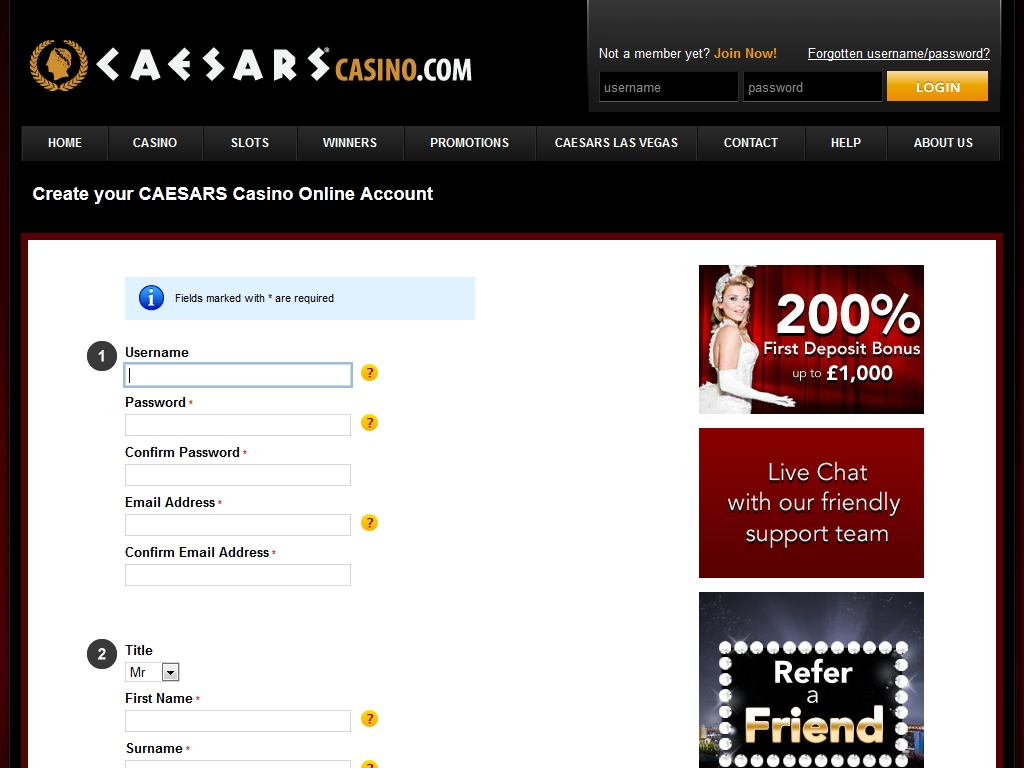The image size is (1024, 768).
Task: Open the Forgotten username/password link
Action: pos(898,54)
